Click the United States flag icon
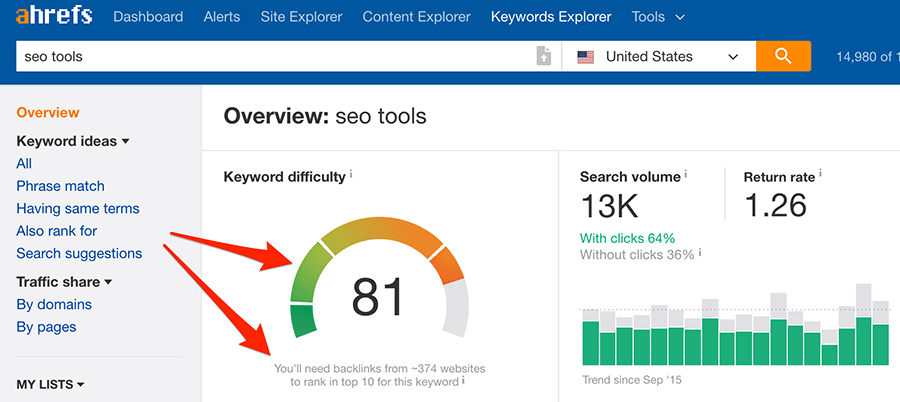Screen dimensions: 900x402 [x=586, y=57]
